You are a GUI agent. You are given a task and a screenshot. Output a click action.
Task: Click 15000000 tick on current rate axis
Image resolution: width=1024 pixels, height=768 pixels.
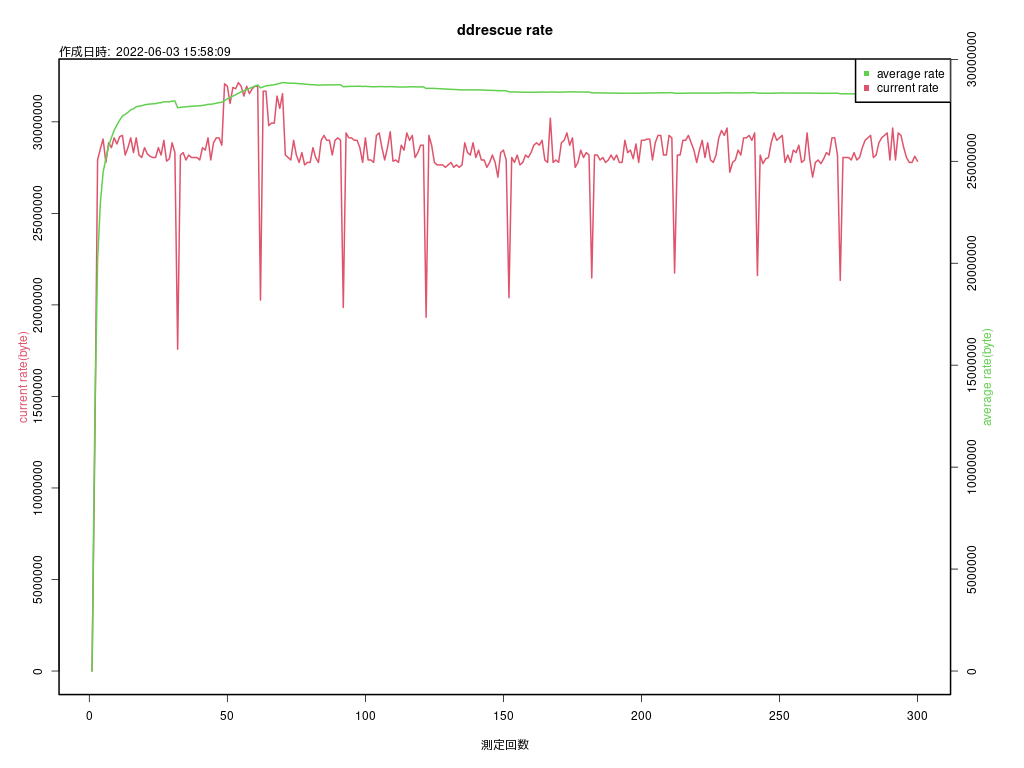pyautogui.click(x=37, y=396)
